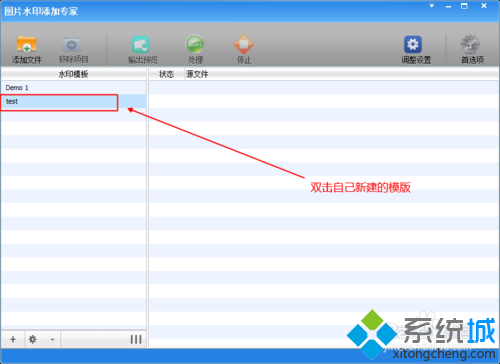Open the title bar dropdown arrow menu
The width and height of the screenshot is (500, 364).
pos(432,6)
